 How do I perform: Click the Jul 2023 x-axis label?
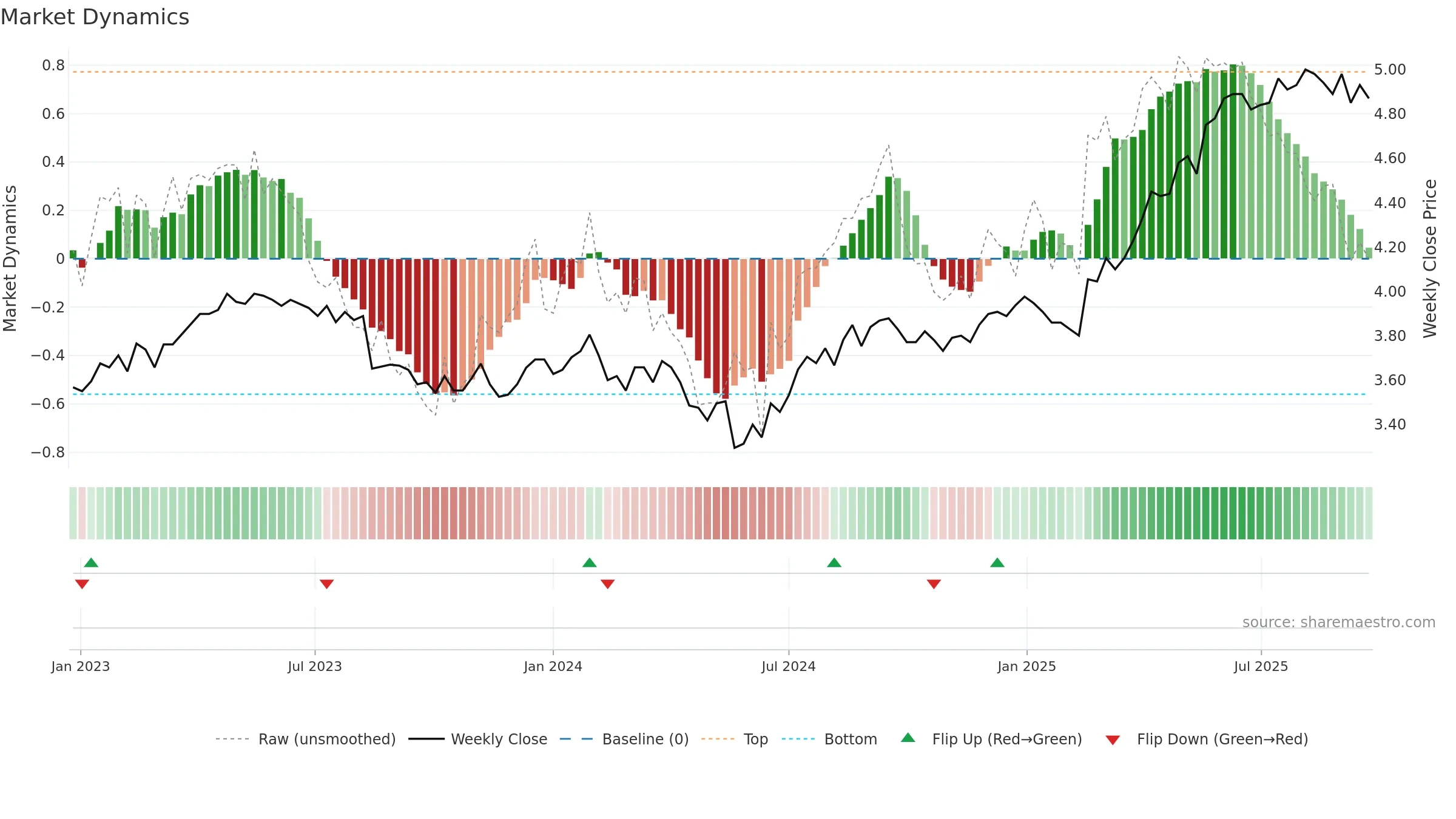tap(315, 666)
